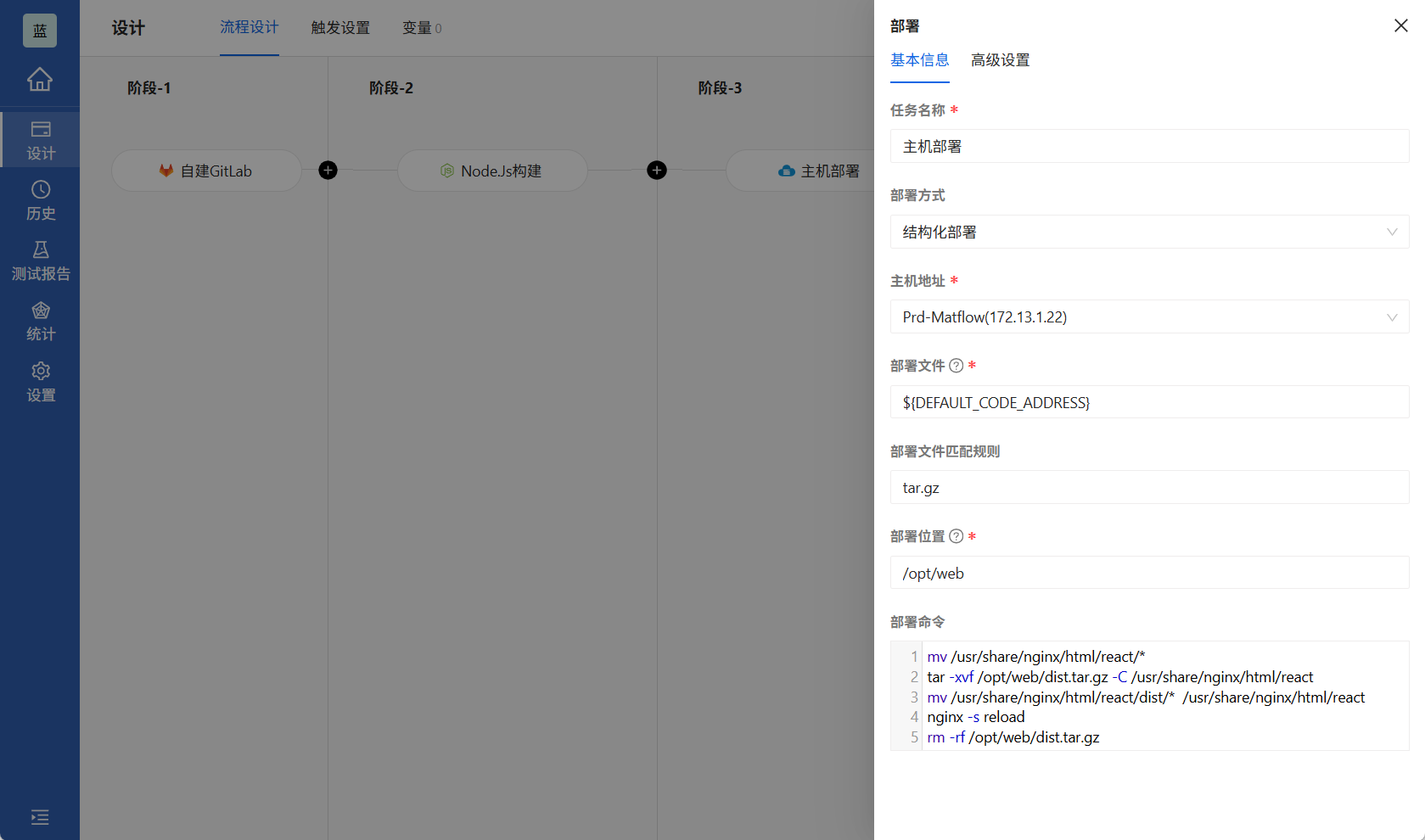1425x840 pixels.
Task: Open the 统计 statistics view
Action: 40,320
